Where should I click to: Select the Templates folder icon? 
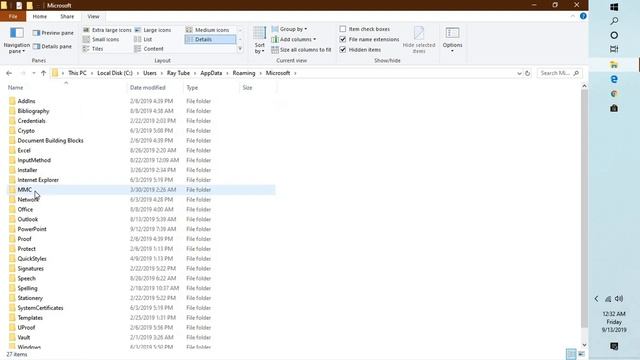click(12, 318)
